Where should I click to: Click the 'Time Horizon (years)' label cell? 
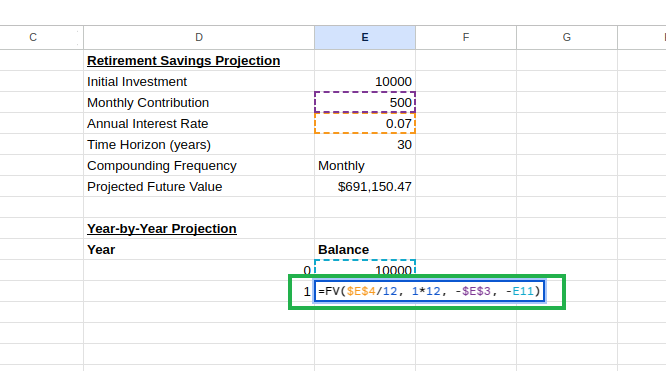tap(199, 144)
